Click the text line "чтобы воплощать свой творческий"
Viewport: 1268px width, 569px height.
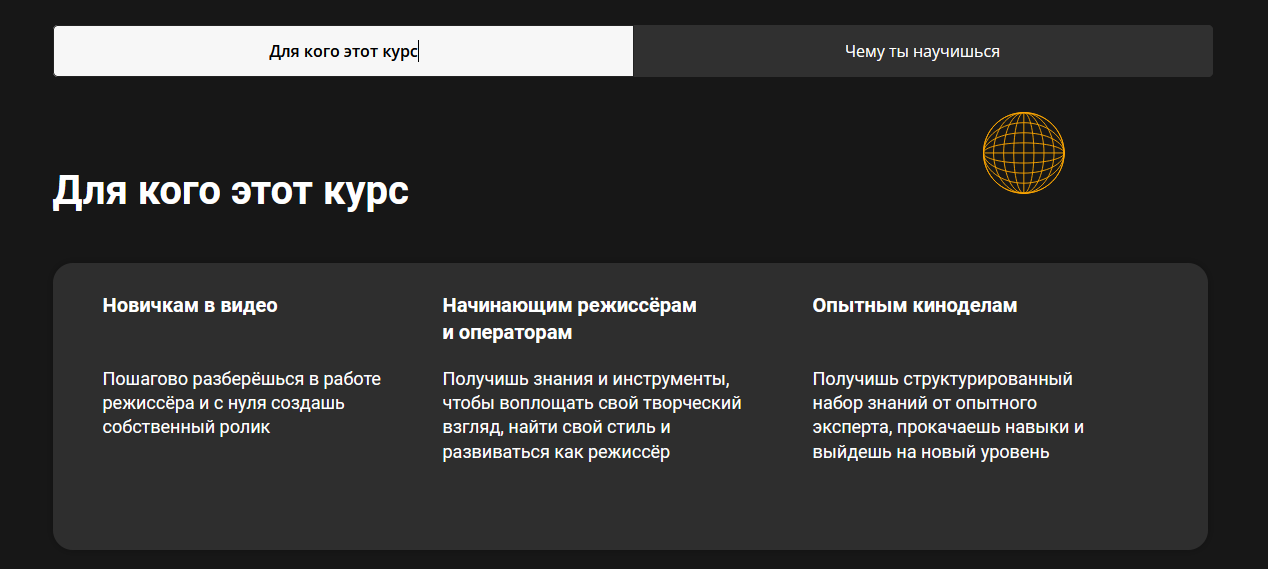tap(591, 404)
